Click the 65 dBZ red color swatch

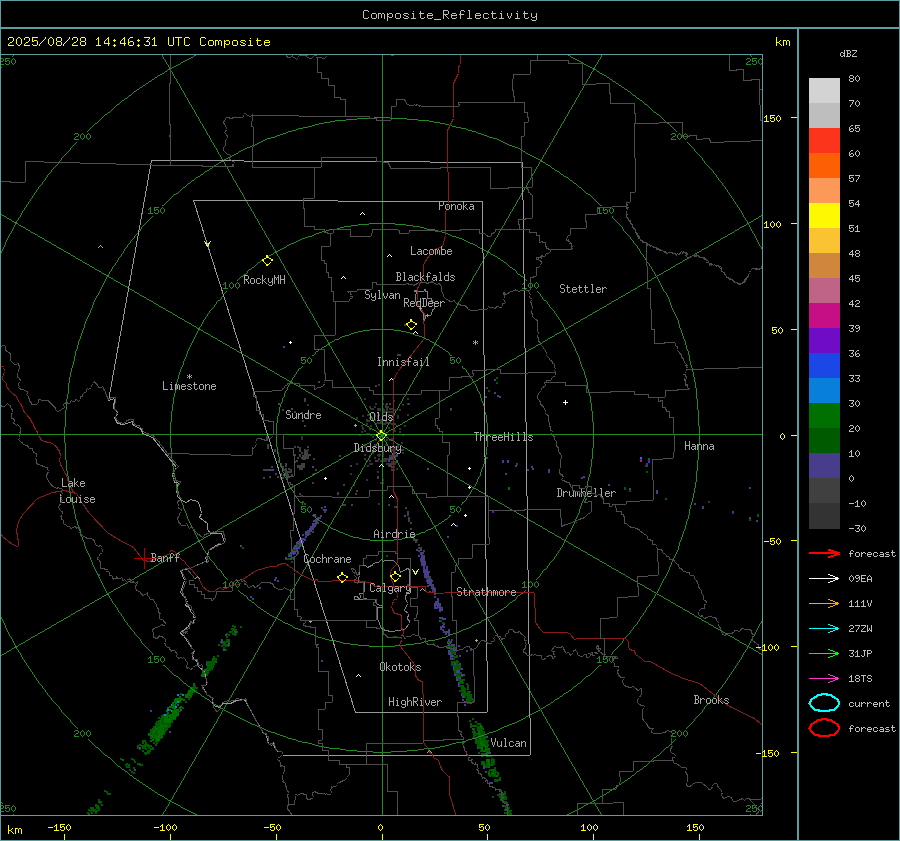(824, 141)
